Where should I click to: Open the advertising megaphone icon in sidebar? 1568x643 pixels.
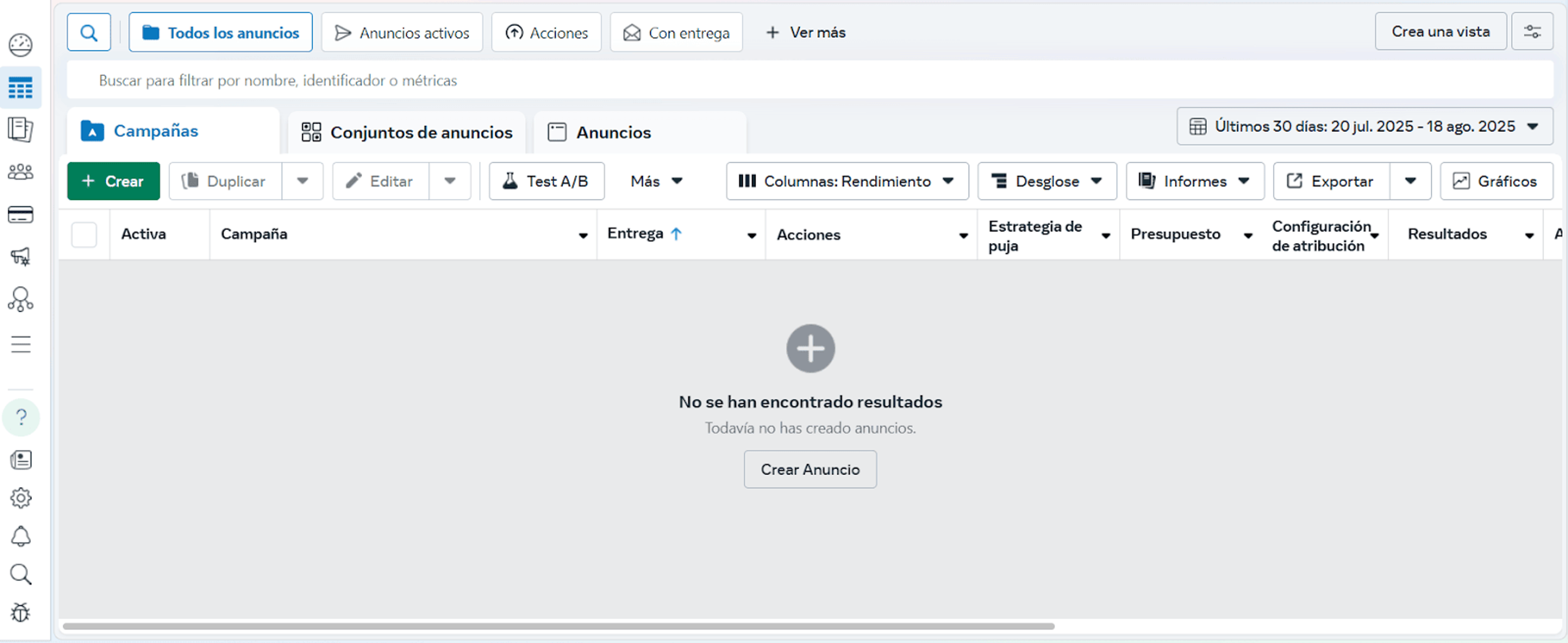pos(21,257)
